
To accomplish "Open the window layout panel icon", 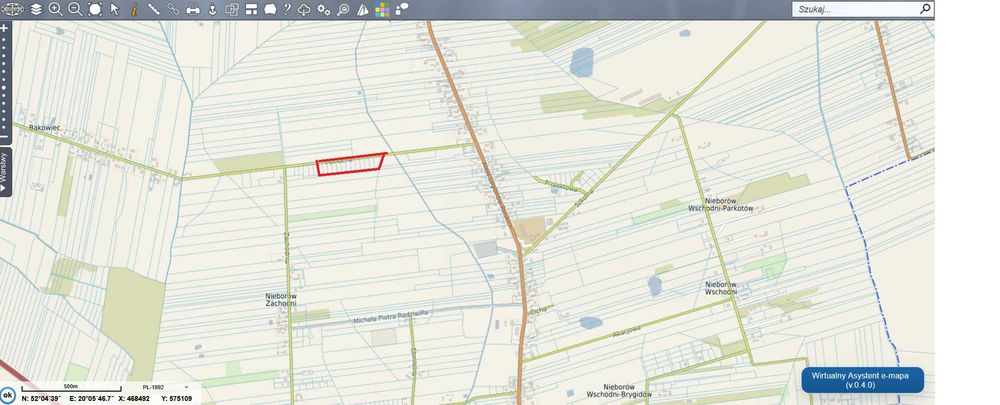I will coord(251,9).
